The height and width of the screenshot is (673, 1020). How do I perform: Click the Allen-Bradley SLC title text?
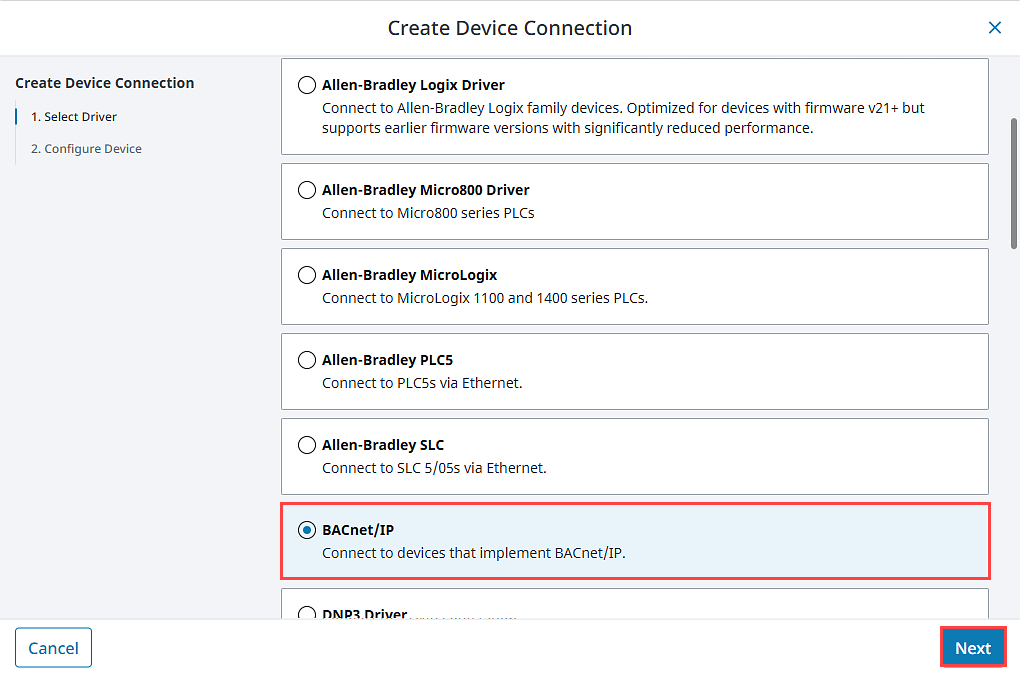[382, 445]
